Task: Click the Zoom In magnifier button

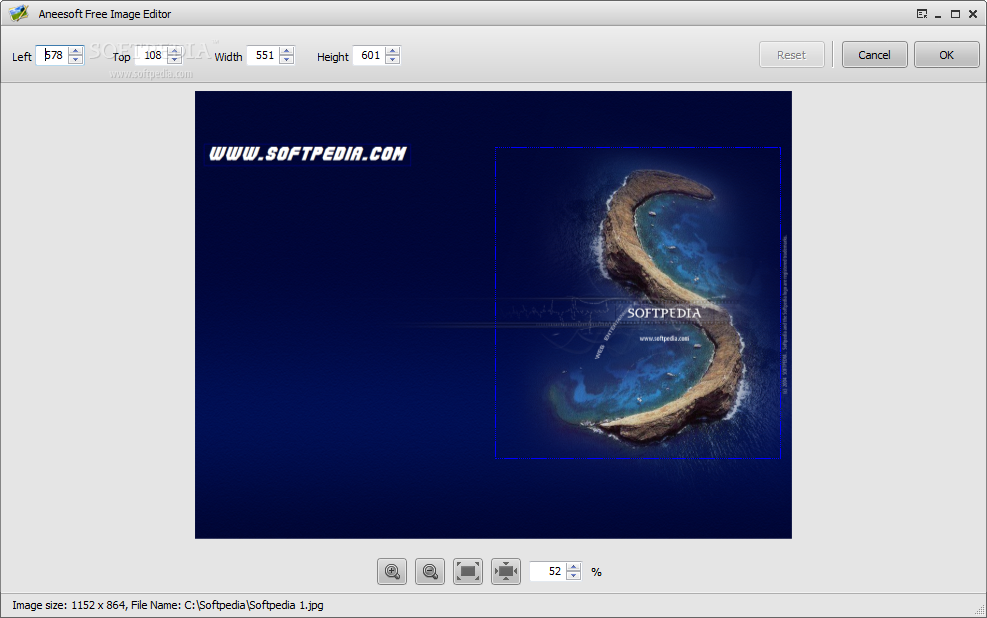Action: [x=392, y=571]
